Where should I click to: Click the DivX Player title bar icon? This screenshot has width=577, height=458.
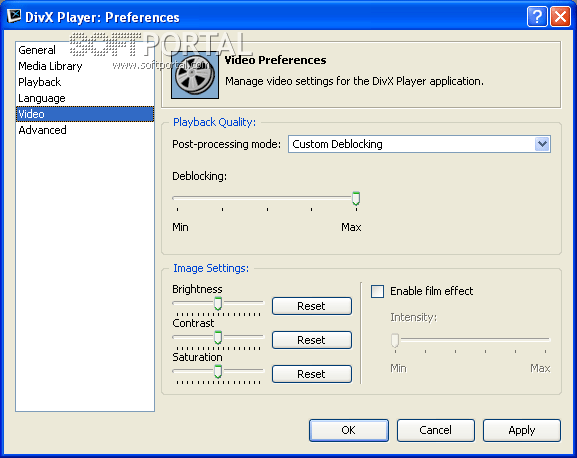14,16
